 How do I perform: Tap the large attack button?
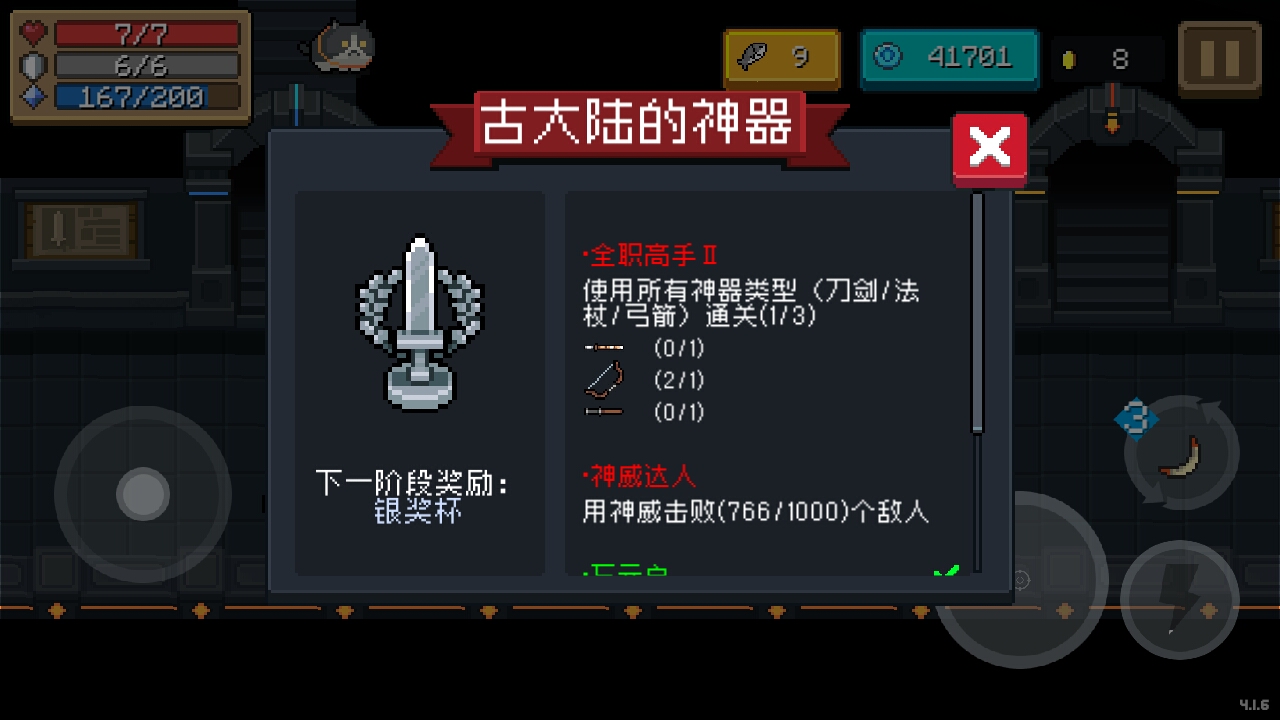point(1020,580)
